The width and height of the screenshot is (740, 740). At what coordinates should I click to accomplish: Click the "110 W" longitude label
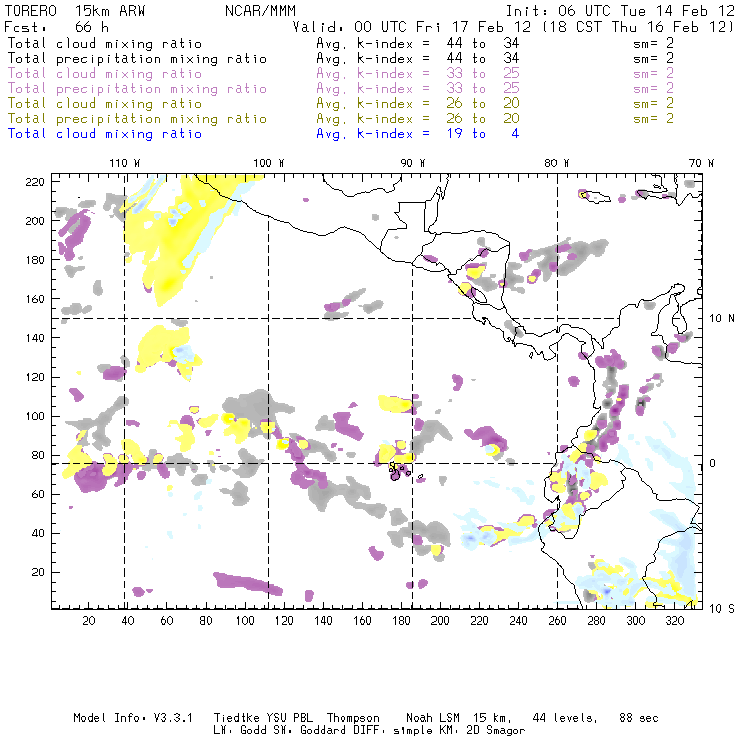[125, 163]
